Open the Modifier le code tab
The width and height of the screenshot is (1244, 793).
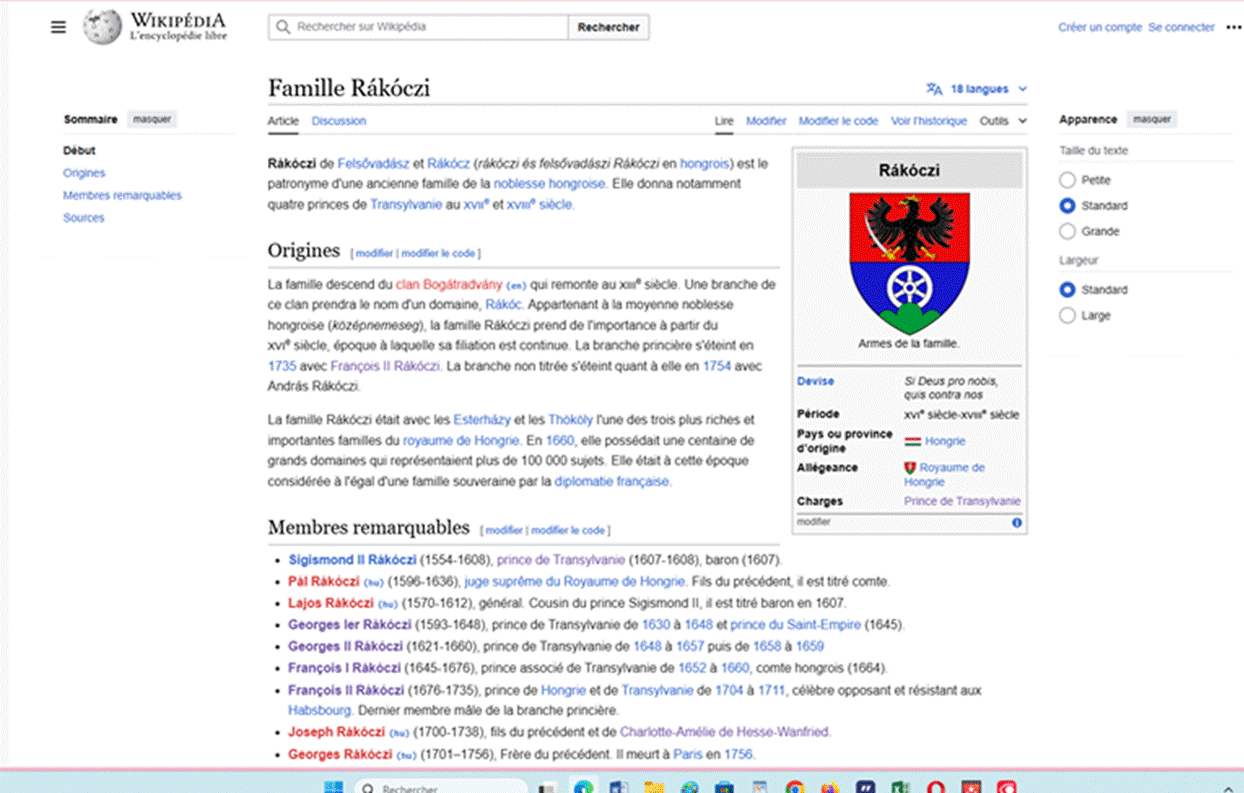(838, 121)
